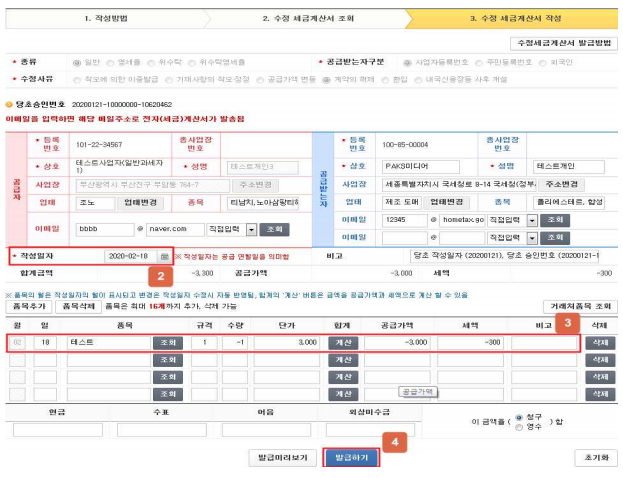Select 기재사항의 착오정정 reason
Viewport: 623px width, 478px height.
(169, 80)
